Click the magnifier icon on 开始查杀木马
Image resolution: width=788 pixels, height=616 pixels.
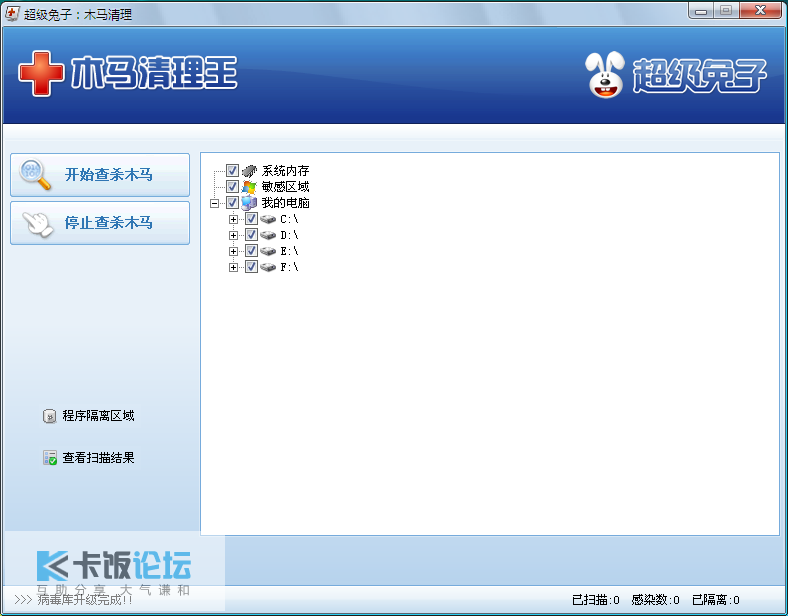tap(35, 174)
